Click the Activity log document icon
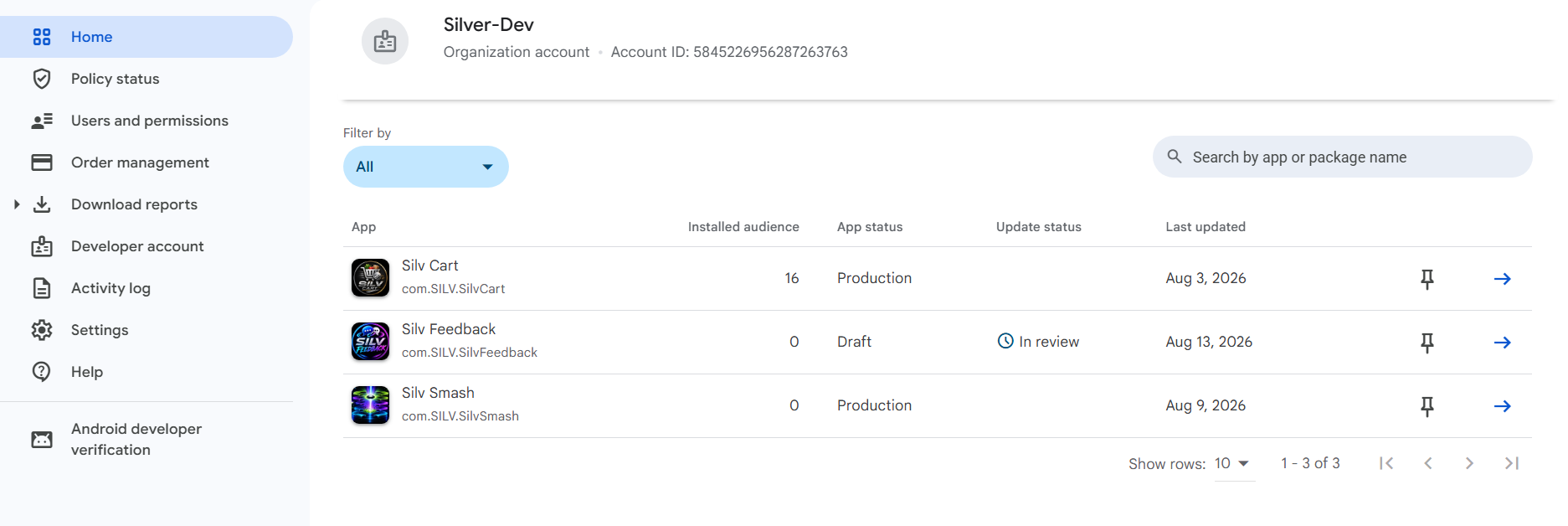This screenshot has width=1568, height=526. tap(42, 288)
